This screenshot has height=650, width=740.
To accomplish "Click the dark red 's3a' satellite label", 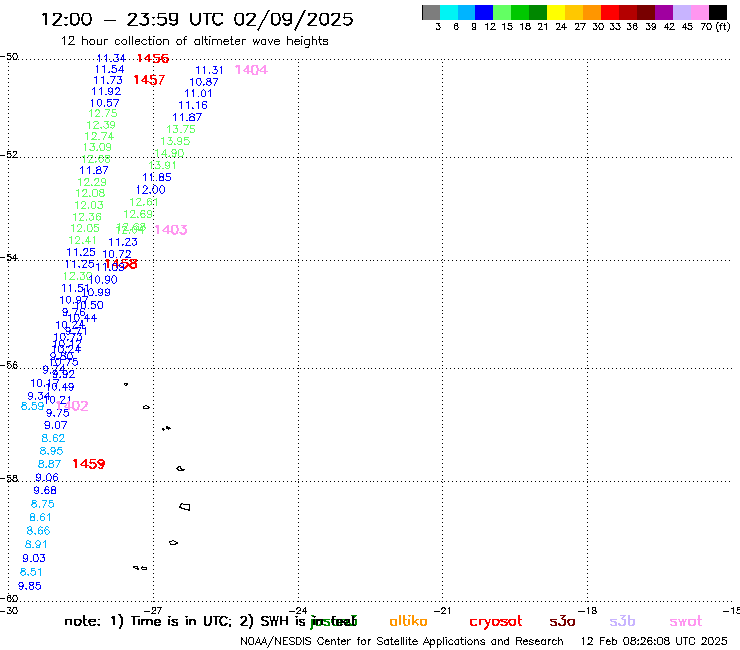I will [562, 621].
